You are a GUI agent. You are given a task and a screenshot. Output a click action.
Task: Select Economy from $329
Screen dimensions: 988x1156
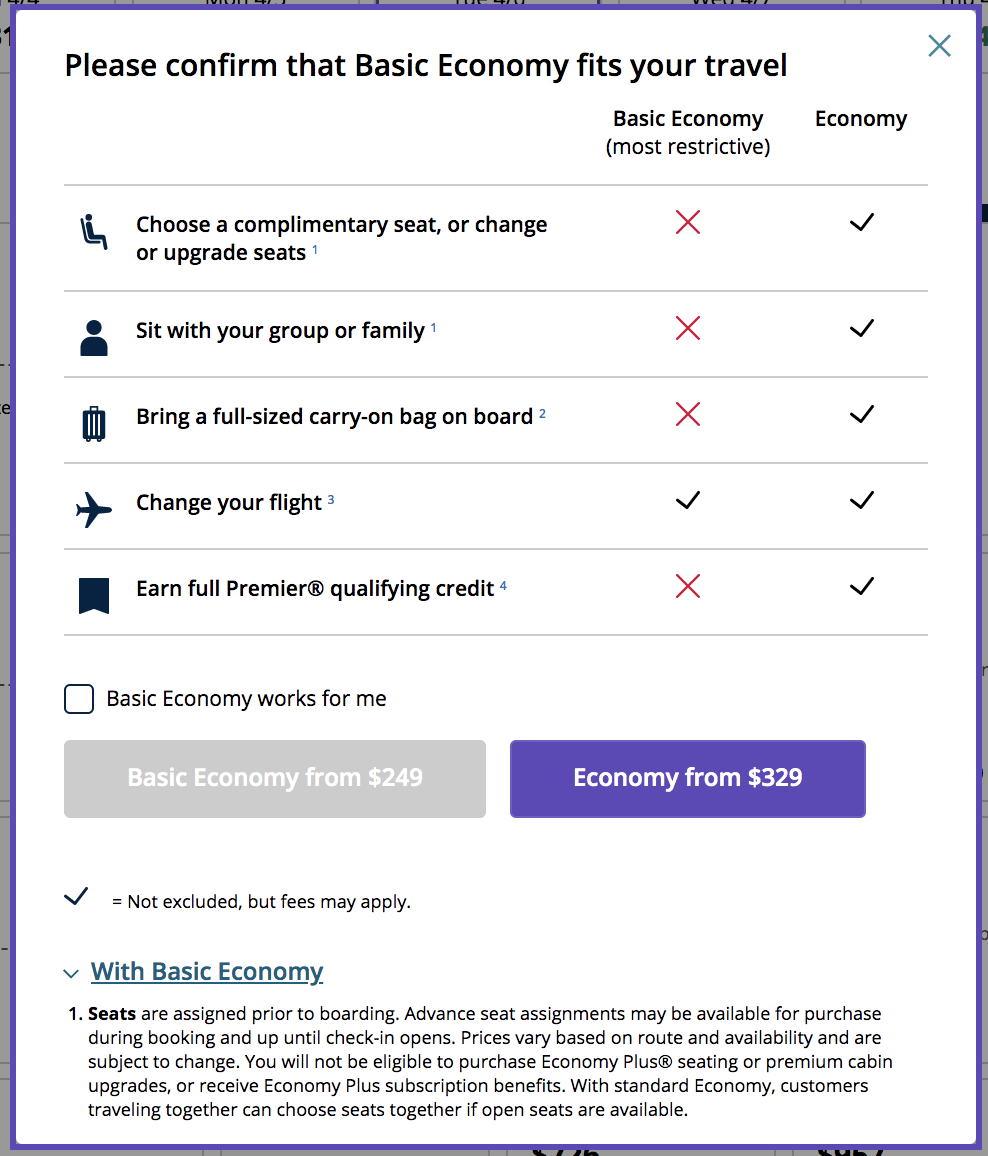[687, 780]
